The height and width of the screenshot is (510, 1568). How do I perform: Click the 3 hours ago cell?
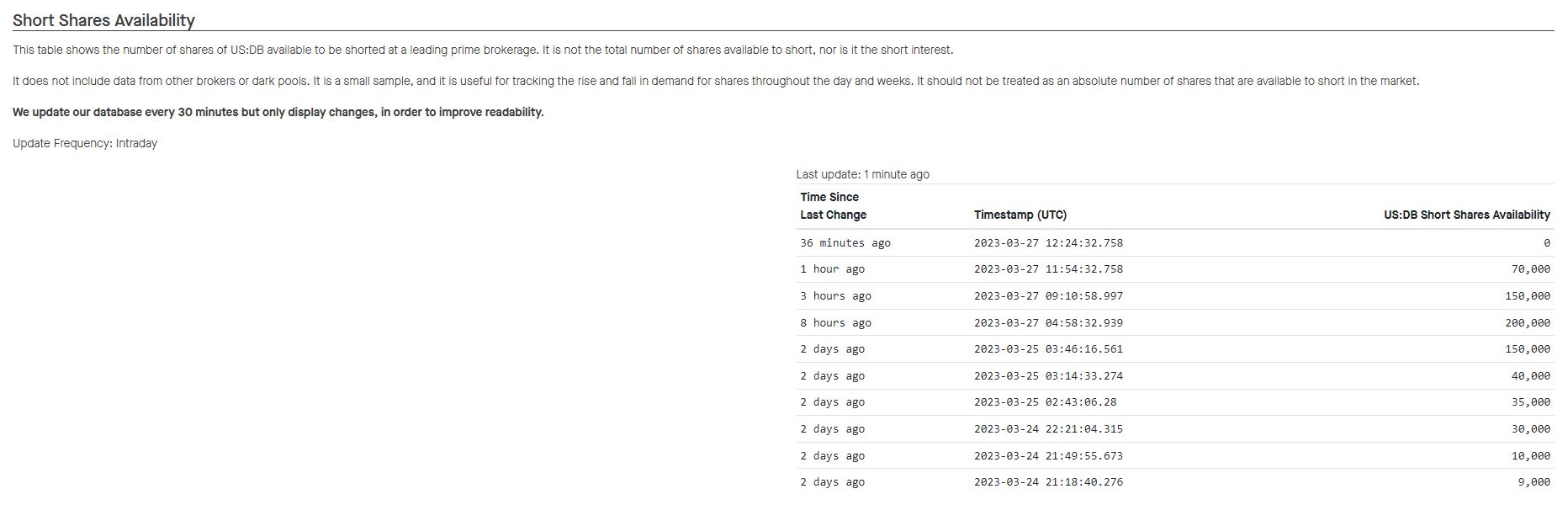pyautogui.click(x=835, y=296)
